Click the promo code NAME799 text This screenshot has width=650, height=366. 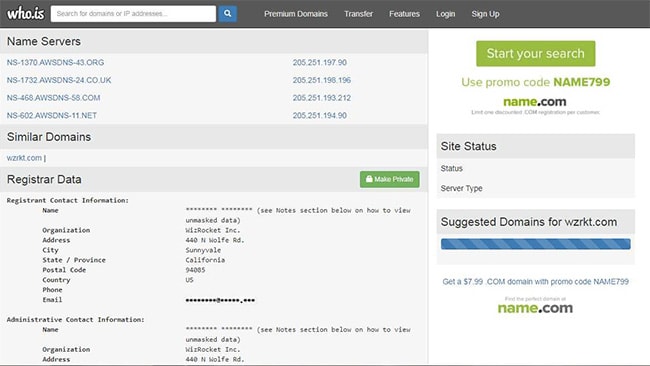click(x=582, y=82)
